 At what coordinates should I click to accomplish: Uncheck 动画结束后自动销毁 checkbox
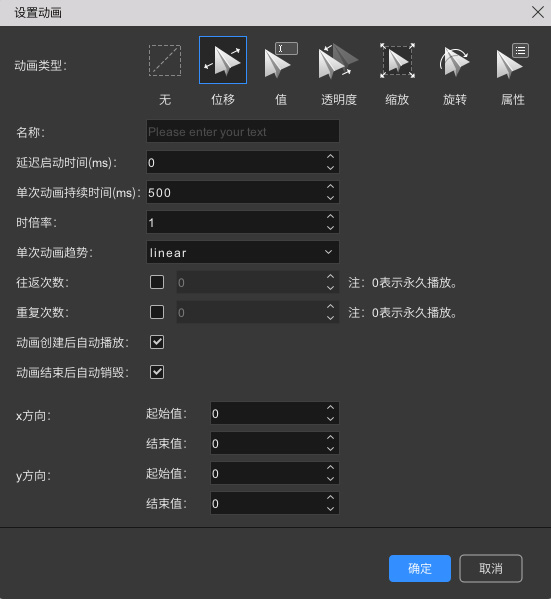click(x=157, y=372)
